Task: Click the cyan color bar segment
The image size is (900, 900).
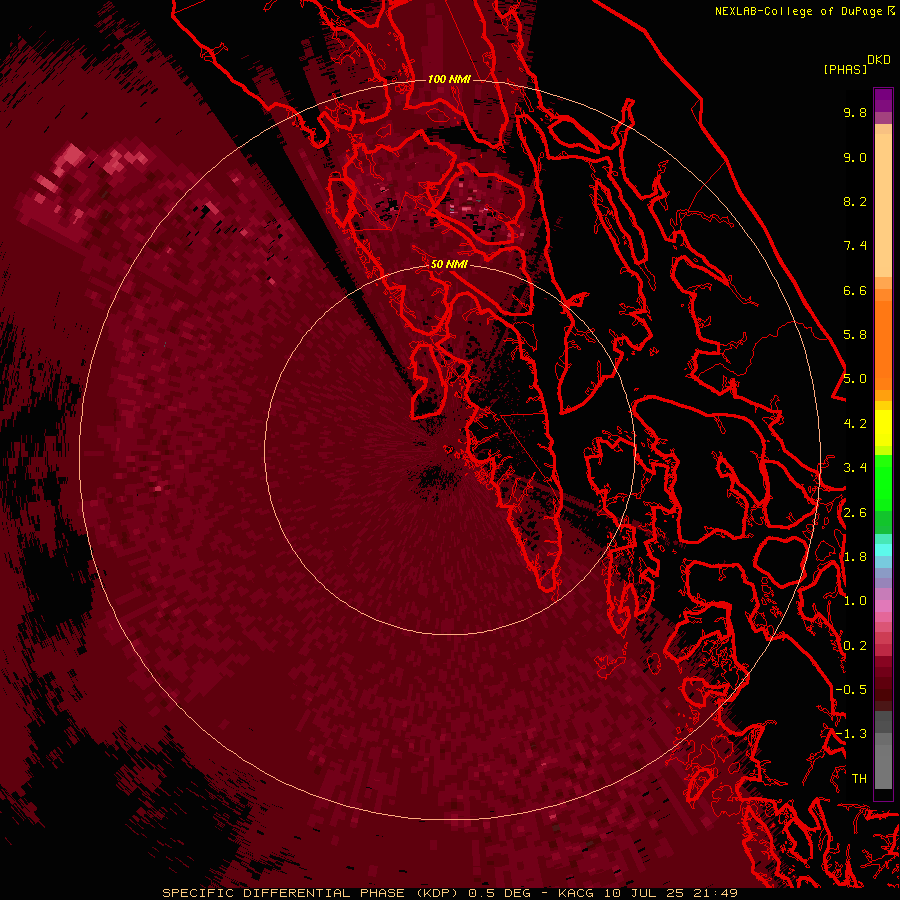Action: click(883, 549)
